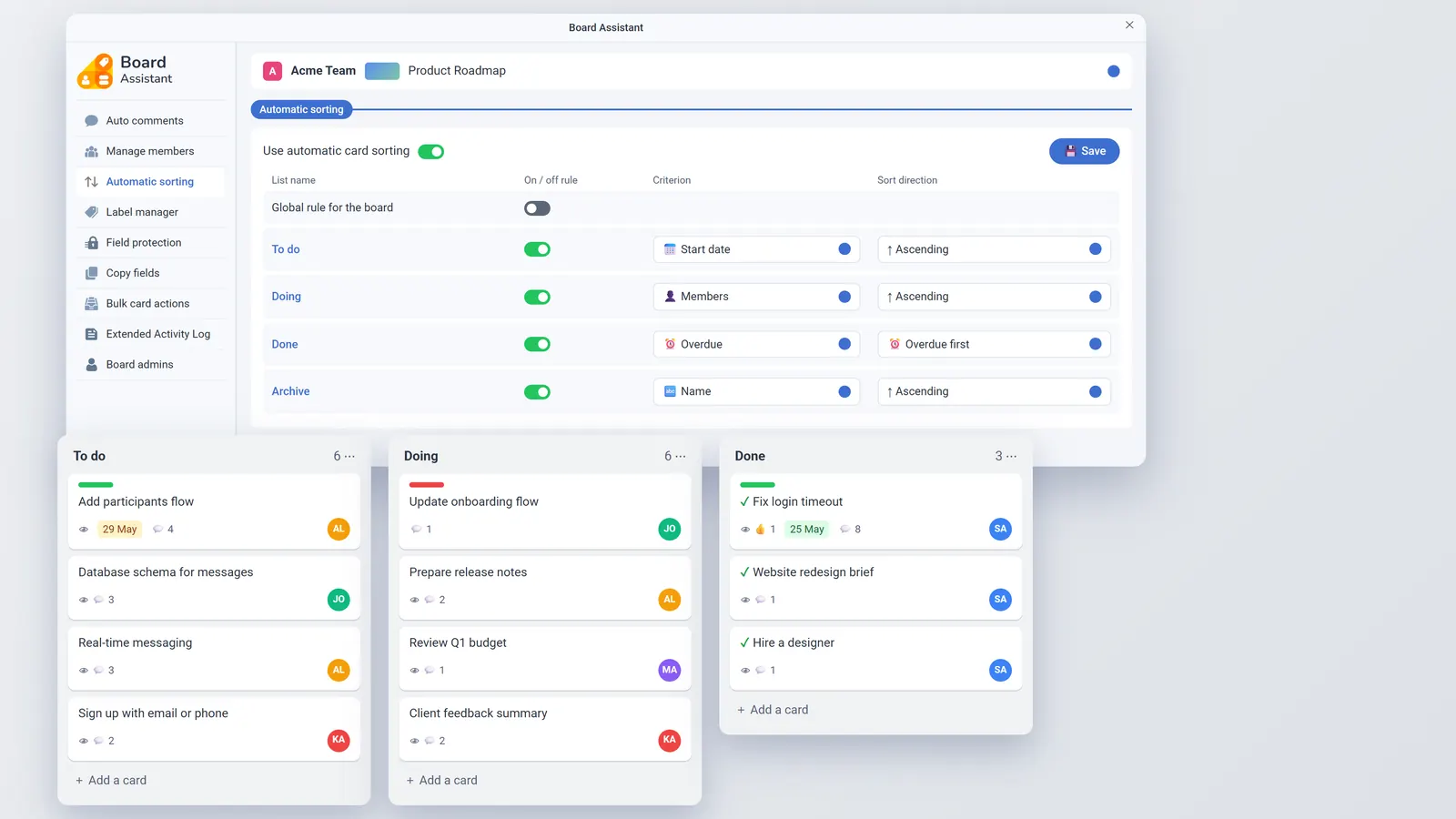Screen dimensions: 1456x819
Task: Open the Auto comments speech bubble icon
Action: [91, 121]
